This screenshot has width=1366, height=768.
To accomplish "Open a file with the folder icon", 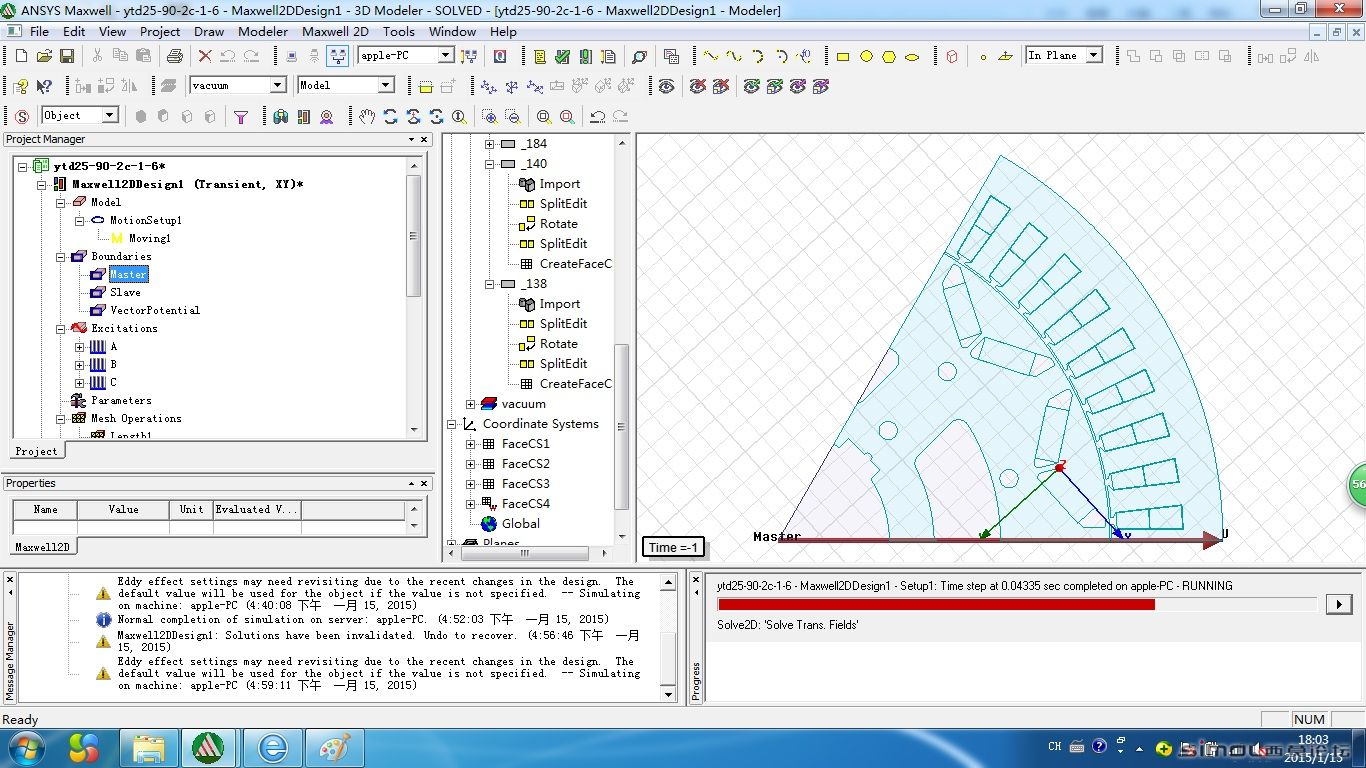I will click(44, 56).
